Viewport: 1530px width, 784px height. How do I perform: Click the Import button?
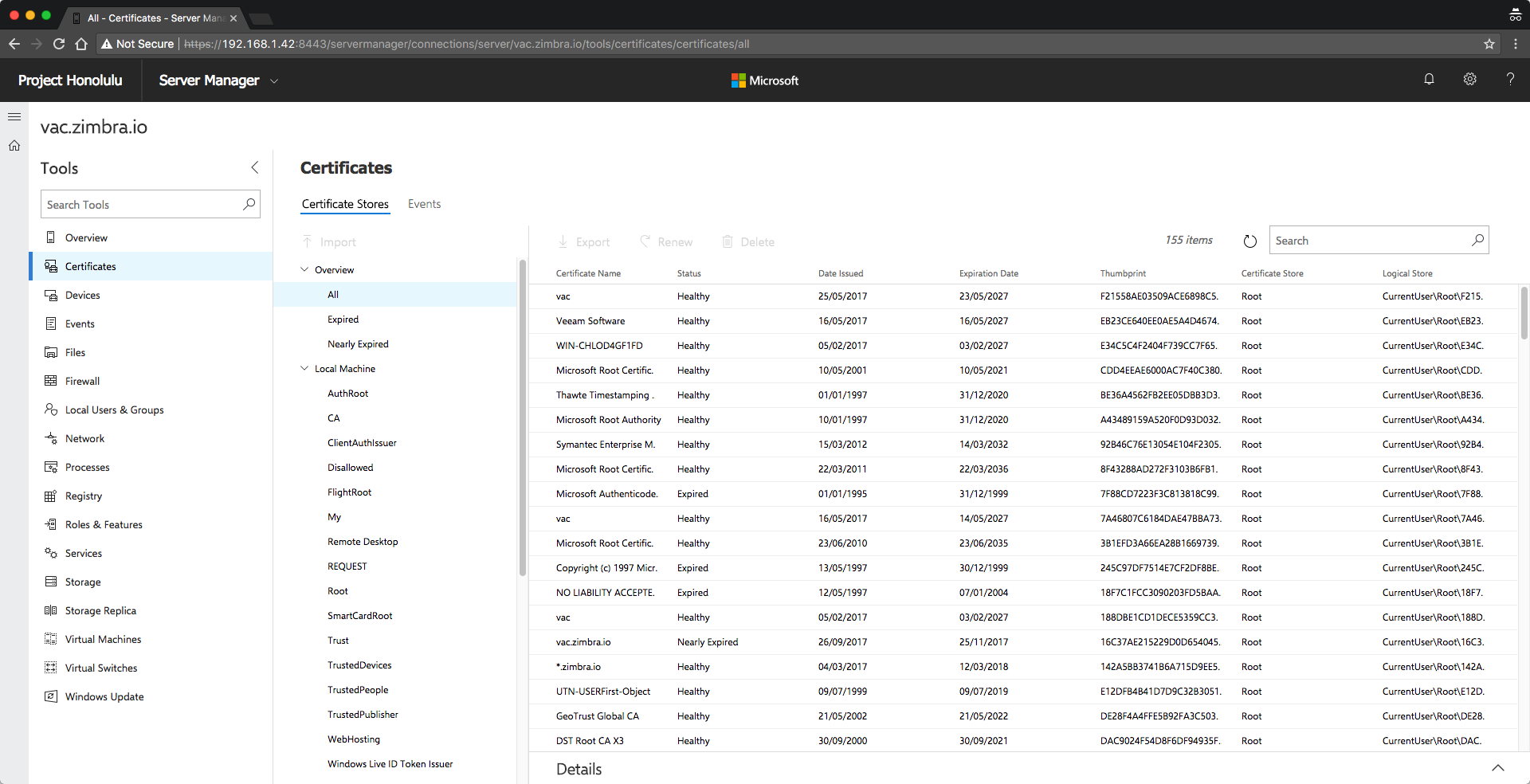click(x=329, y=241)
